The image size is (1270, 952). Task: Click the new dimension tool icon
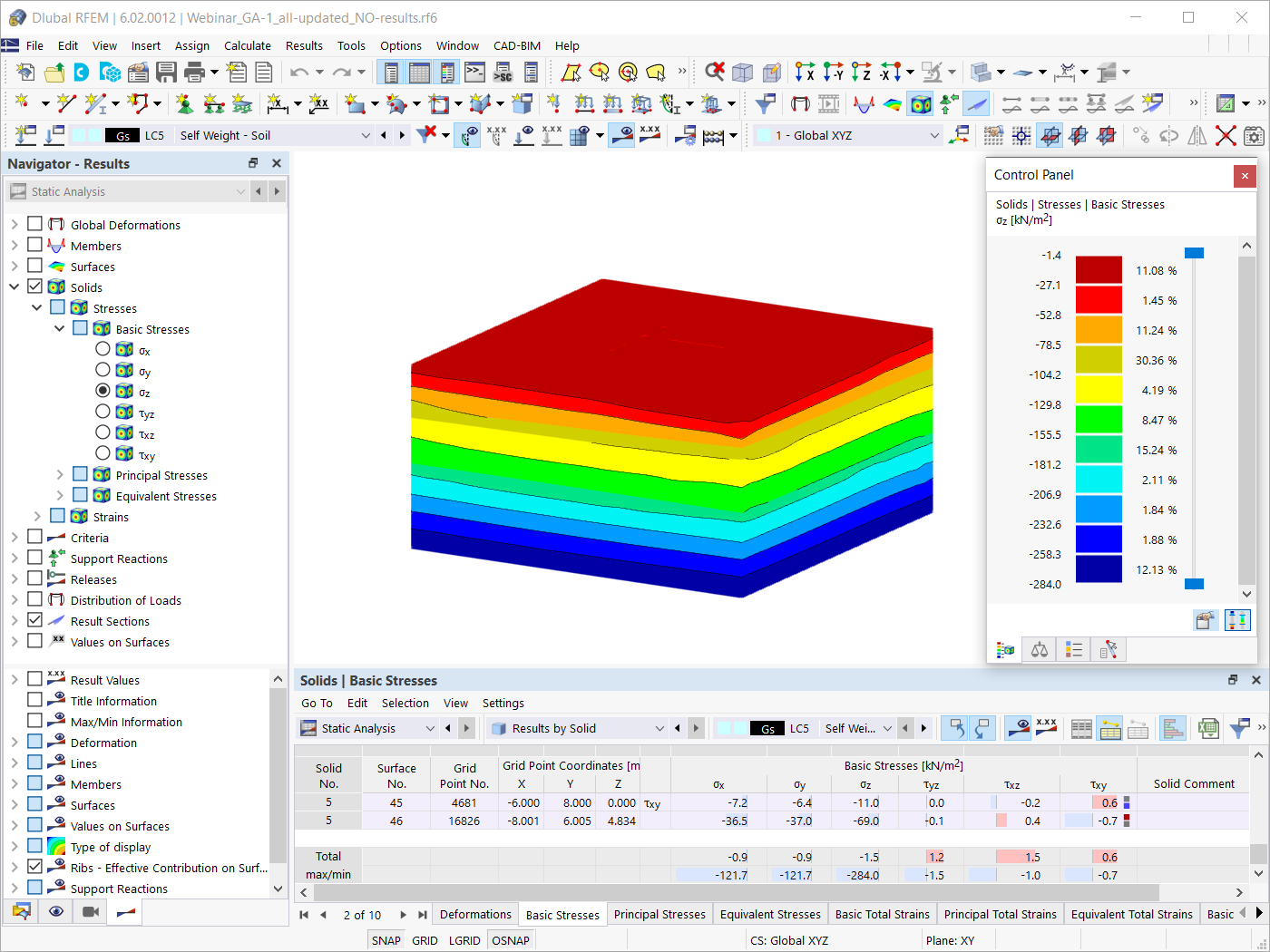pyautogui.click(x=278, y=104)
